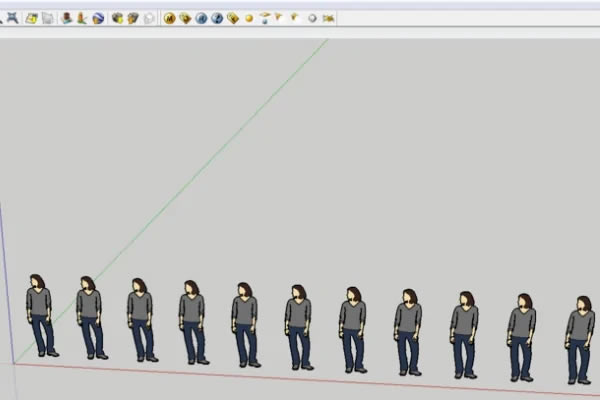Click the Preview in Google Earth globe icon
600x400 pixels.
tap(98, 18)
